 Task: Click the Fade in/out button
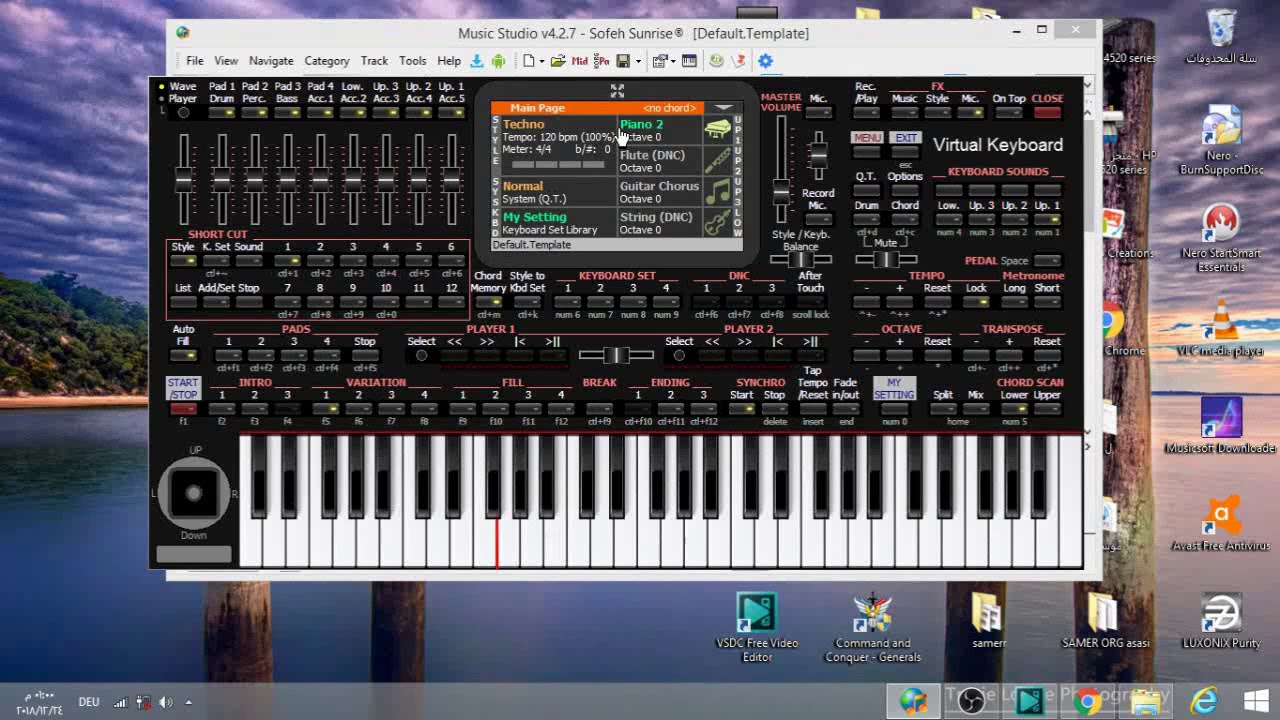coord(846,409)
